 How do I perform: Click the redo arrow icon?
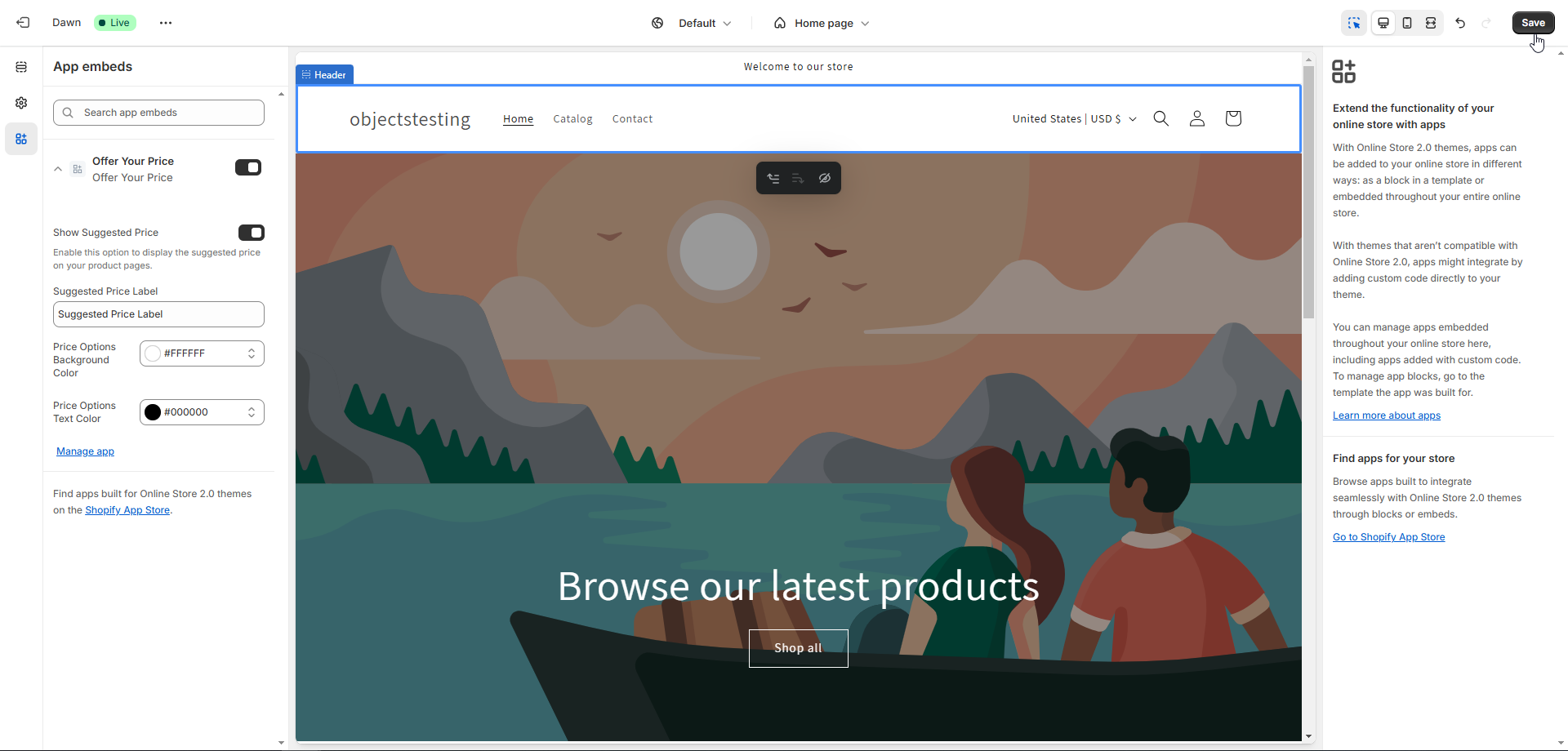click(x=1486, y=23)
